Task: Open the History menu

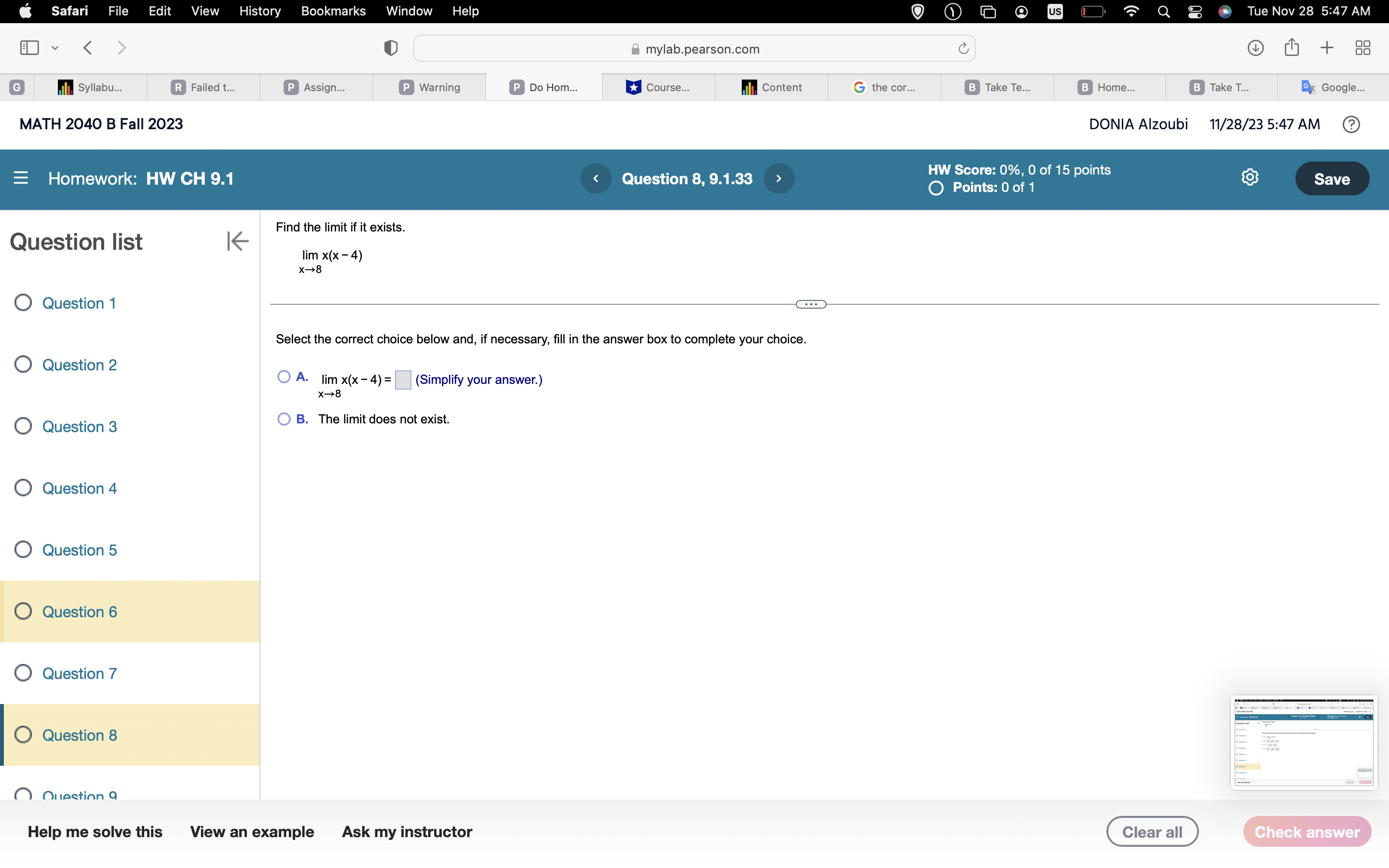Action: [259, 12]
